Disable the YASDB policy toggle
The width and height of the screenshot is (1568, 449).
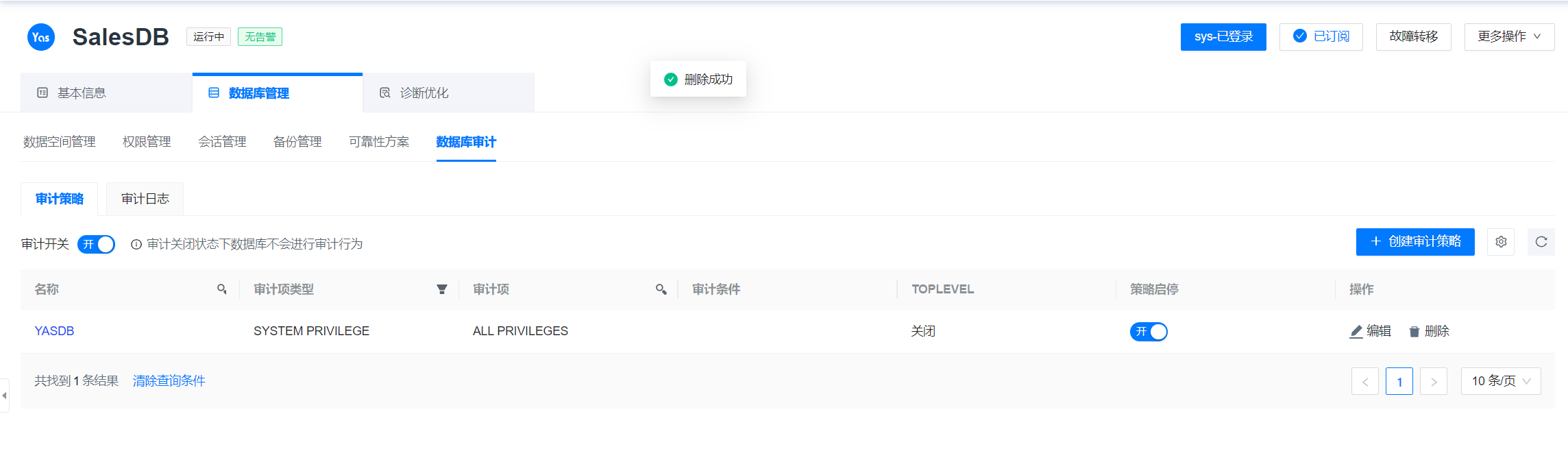point(1149,332)
